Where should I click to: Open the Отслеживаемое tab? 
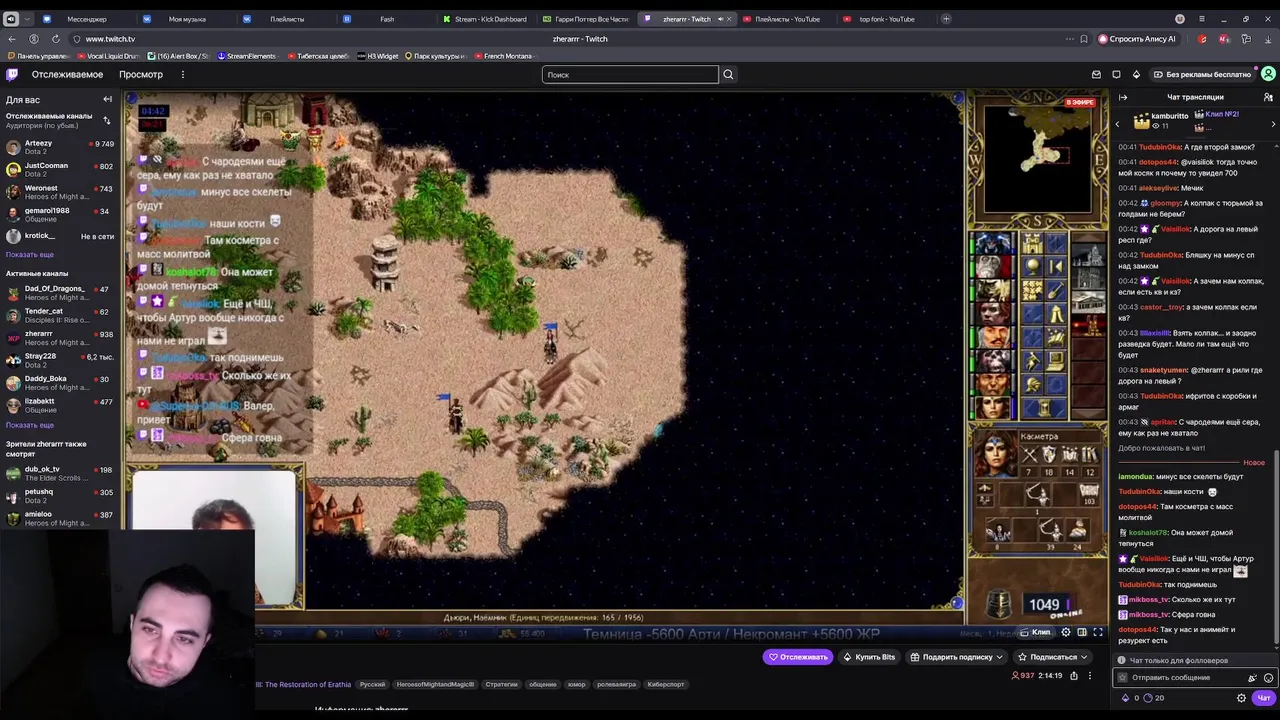(x=67, y=74)
